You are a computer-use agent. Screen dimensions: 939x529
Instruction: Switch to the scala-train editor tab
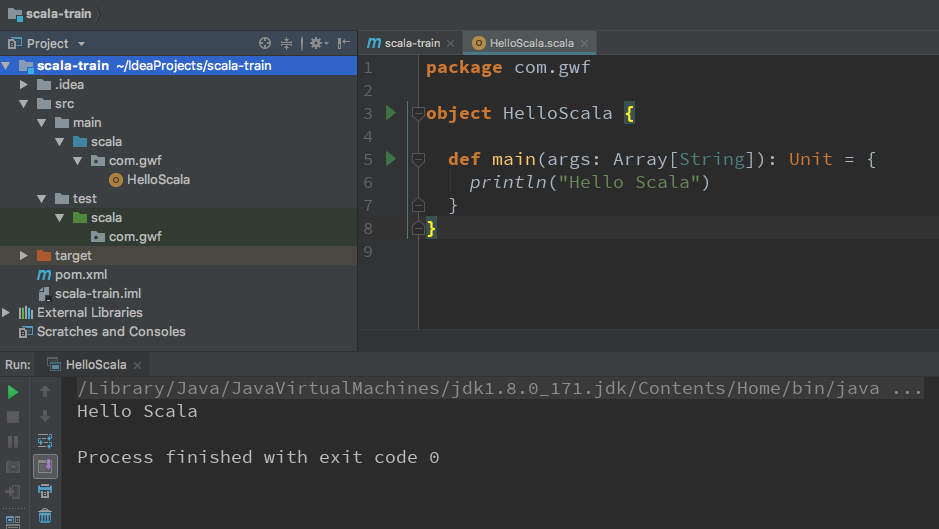[x=404, y=43]
